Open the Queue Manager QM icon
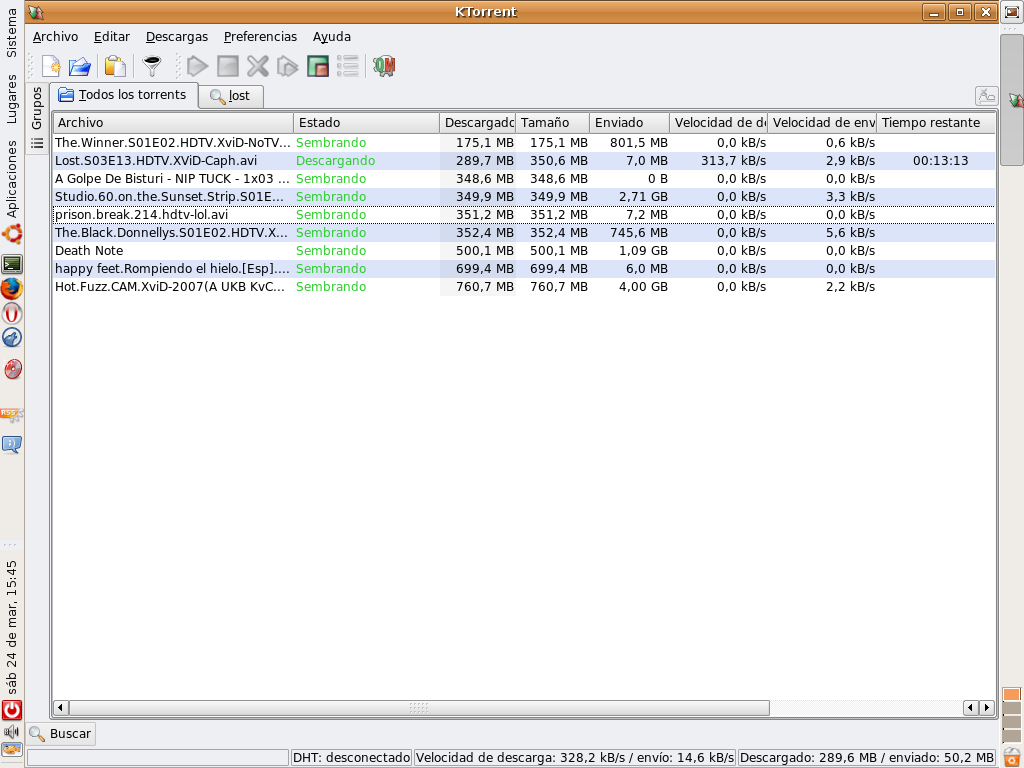1024x768 pixels. click(x=384, y=66)
